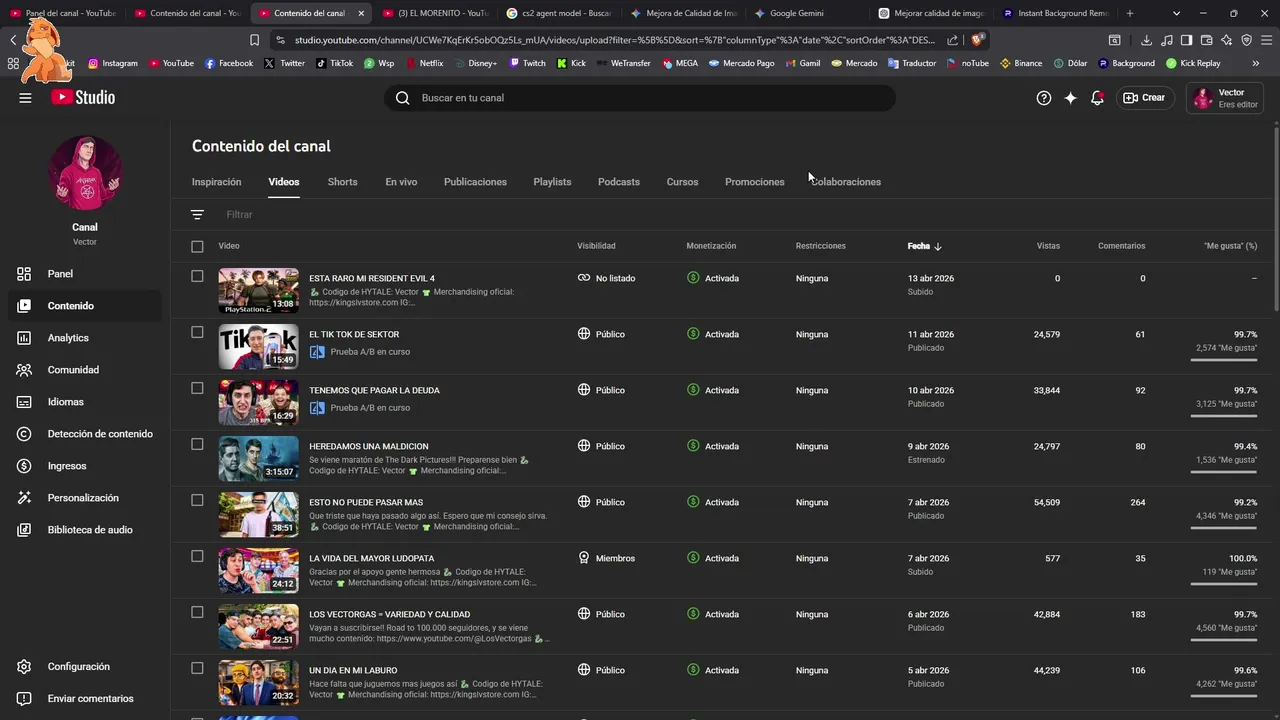The height and width of the screenshot is (720, 1280).
Task: Open the help question mark icon
Action: (x=1044, y=98)
